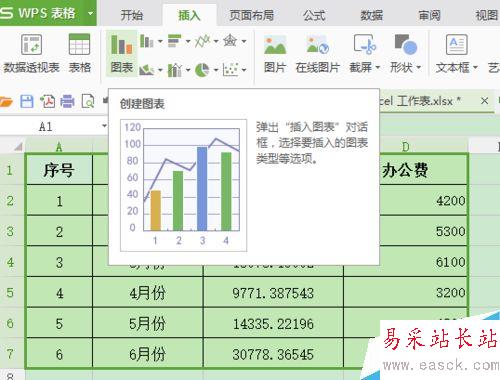Insert a 数据透视表 pivot table

point(31,53)
